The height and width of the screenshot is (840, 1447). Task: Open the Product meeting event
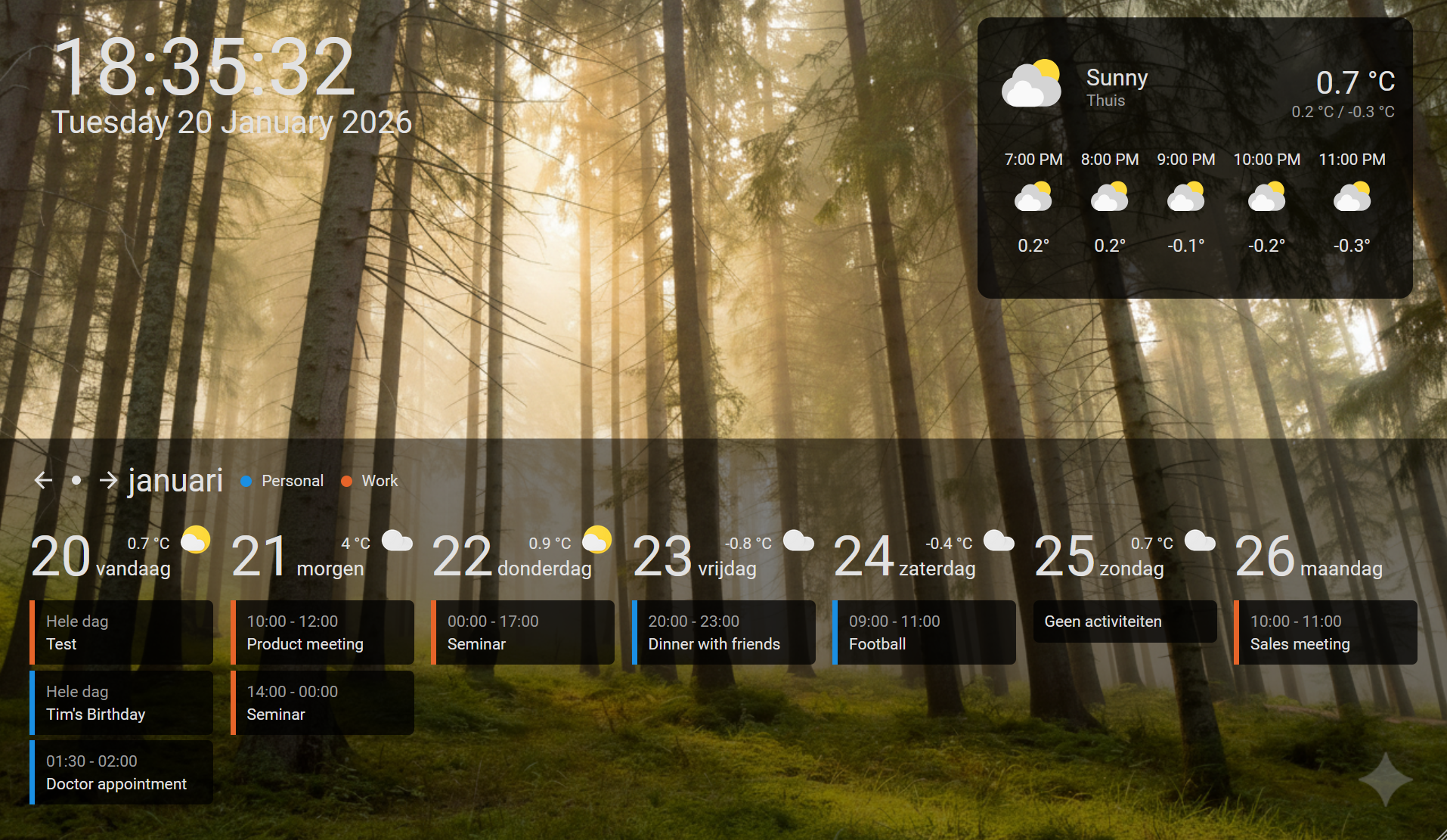[322, 633]
